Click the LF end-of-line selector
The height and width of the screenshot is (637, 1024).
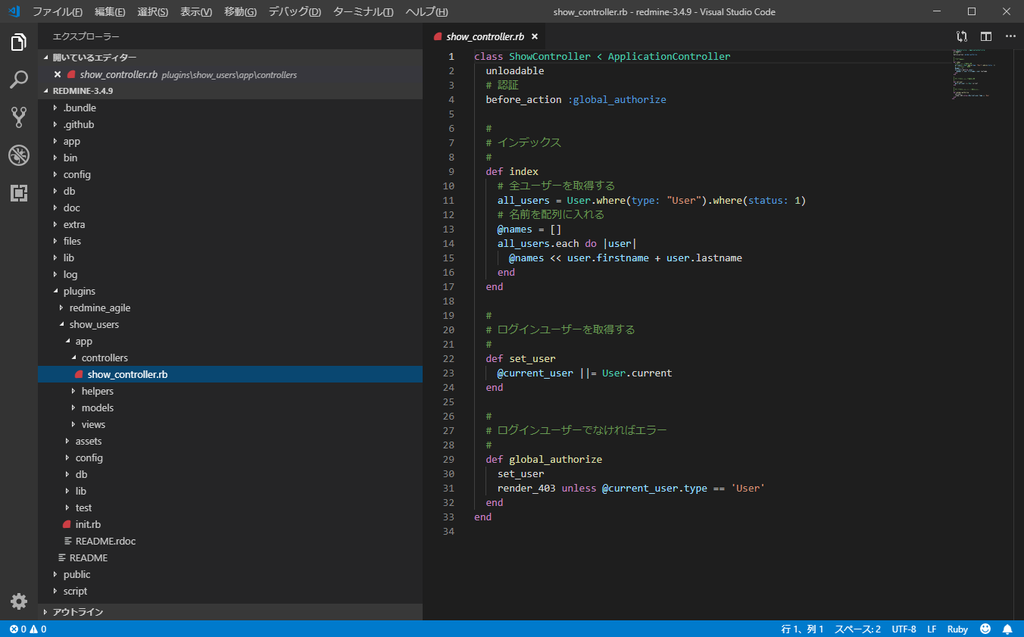(932, 629)
